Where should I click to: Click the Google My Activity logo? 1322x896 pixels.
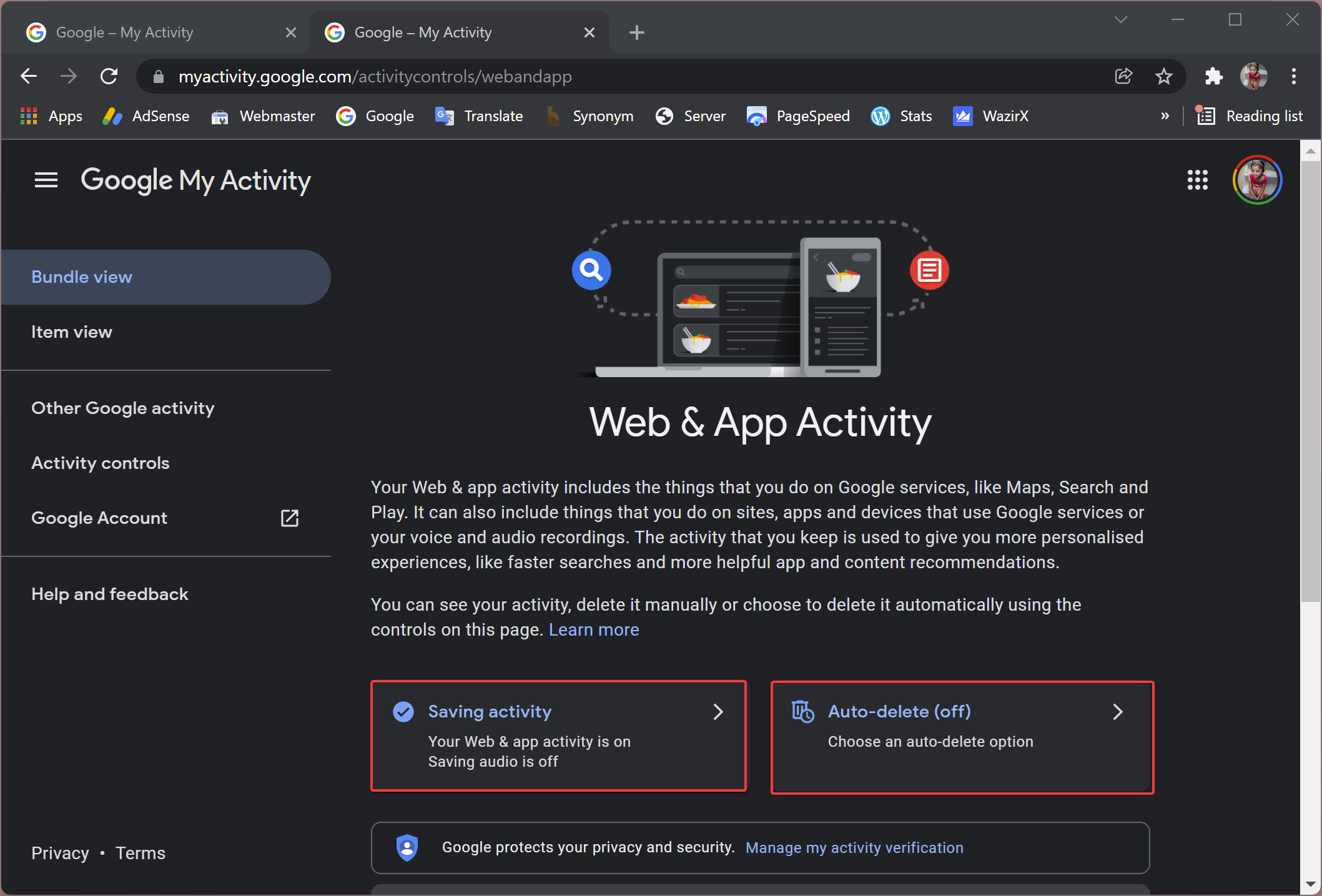point(195,180)
